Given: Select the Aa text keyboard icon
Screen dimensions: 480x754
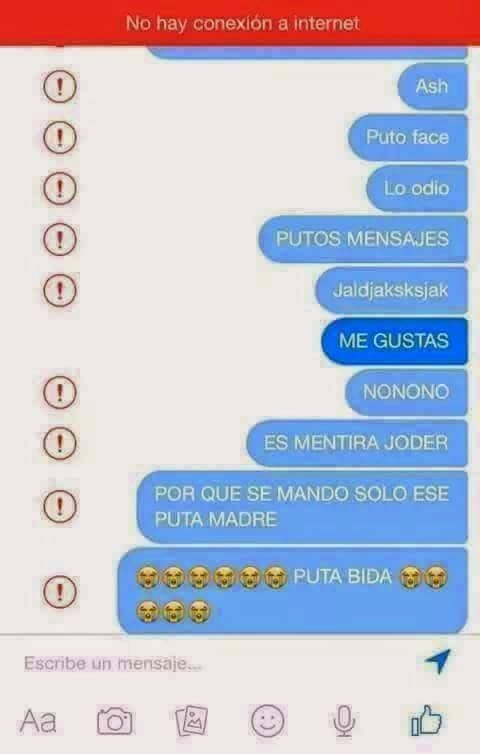Looking at the screenshot, I should (x=38, y=721).
